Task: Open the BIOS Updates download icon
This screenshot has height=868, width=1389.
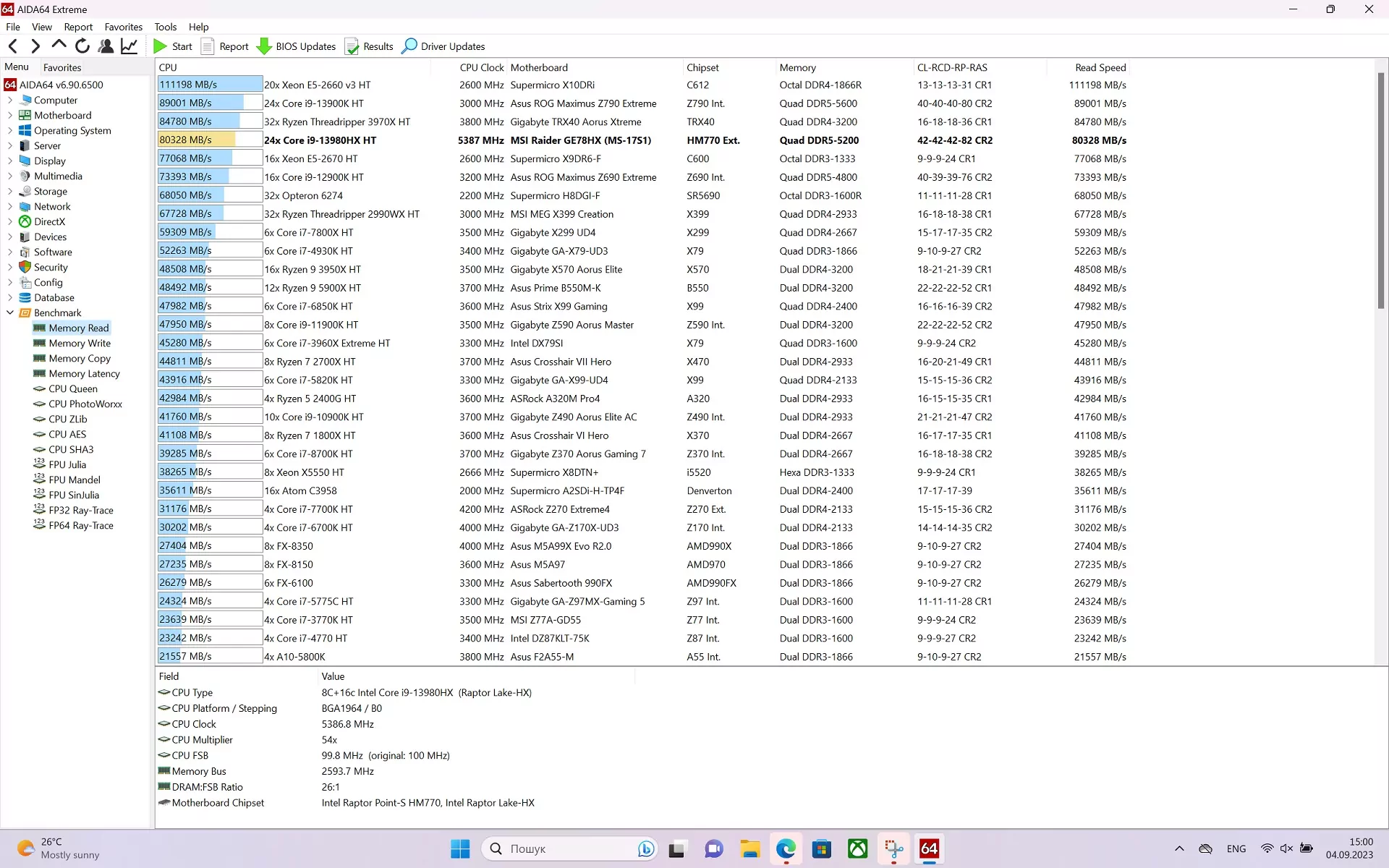Action: [x=264, y=46]
